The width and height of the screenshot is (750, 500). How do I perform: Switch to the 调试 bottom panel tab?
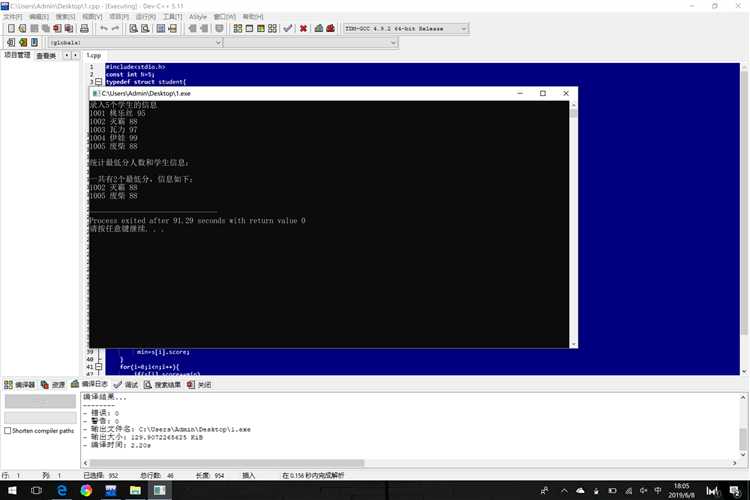coord(126,385)
